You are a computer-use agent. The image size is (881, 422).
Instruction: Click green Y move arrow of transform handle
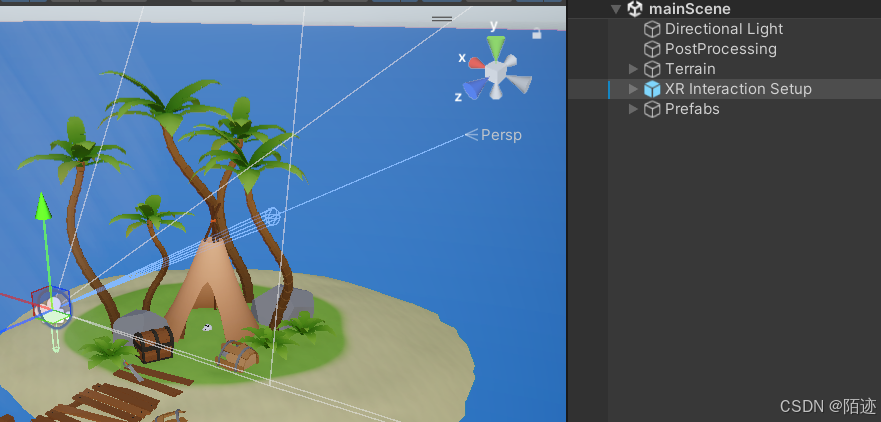(x=43, y=206)
